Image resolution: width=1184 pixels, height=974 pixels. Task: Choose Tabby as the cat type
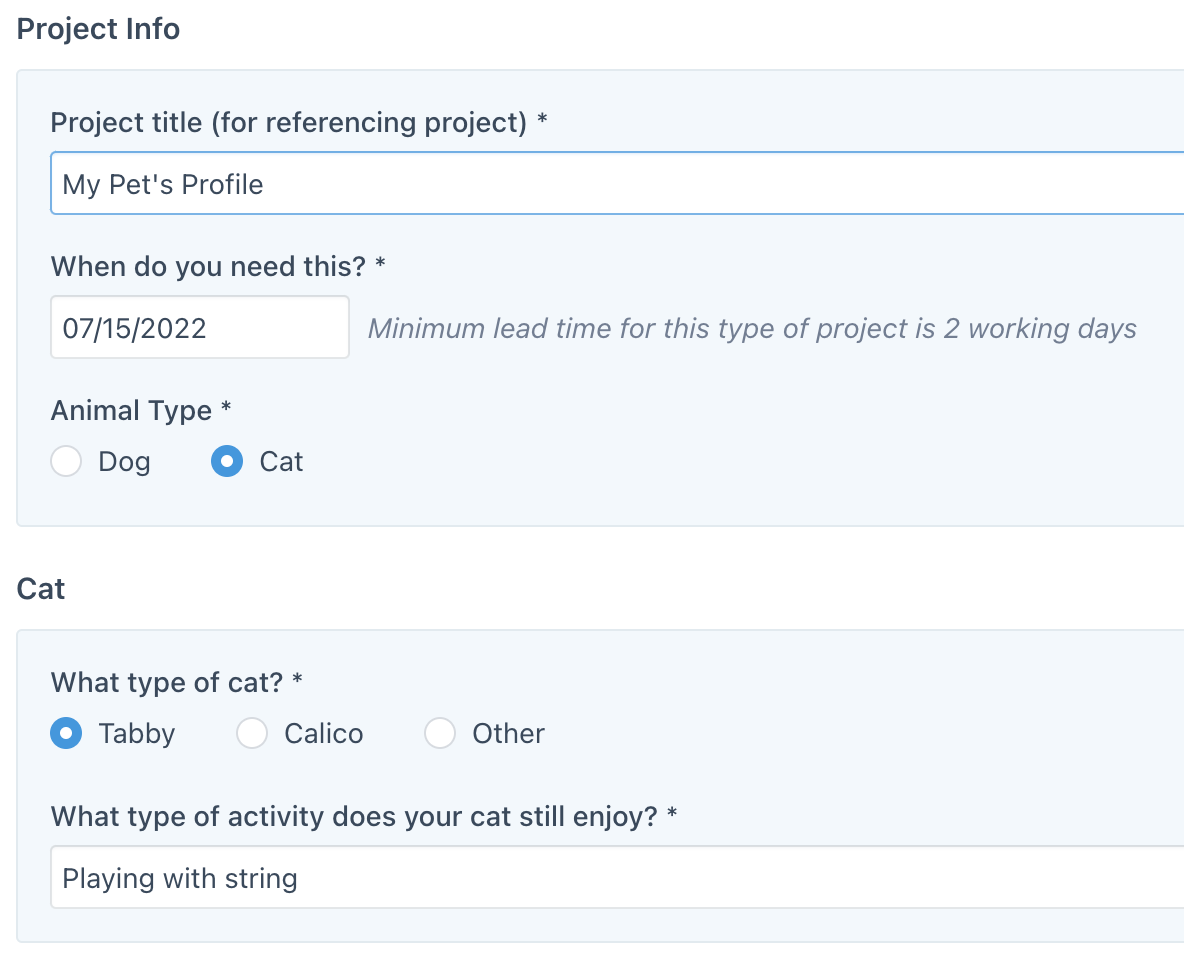pyautogui.click(x=66, y=733)
